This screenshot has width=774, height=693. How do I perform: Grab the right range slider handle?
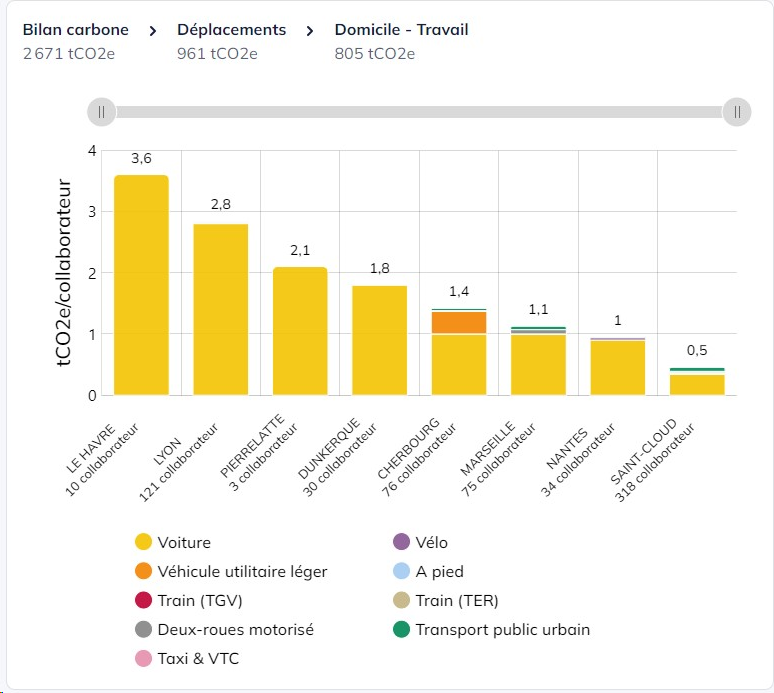coord(737,112)
